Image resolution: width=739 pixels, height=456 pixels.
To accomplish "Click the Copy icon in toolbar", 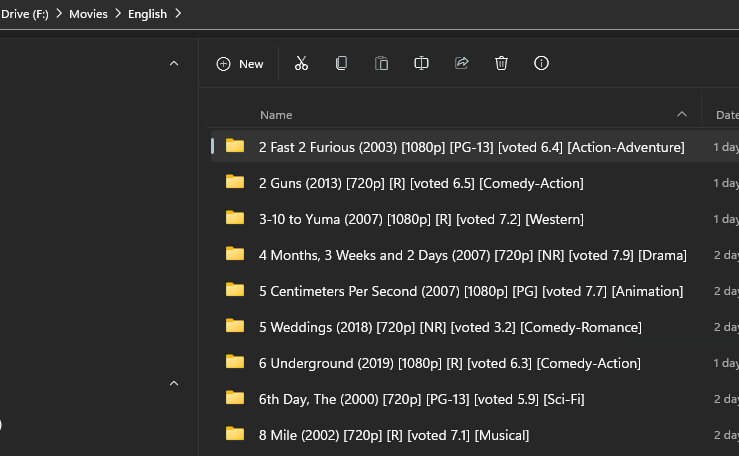I will pos(341,63).
